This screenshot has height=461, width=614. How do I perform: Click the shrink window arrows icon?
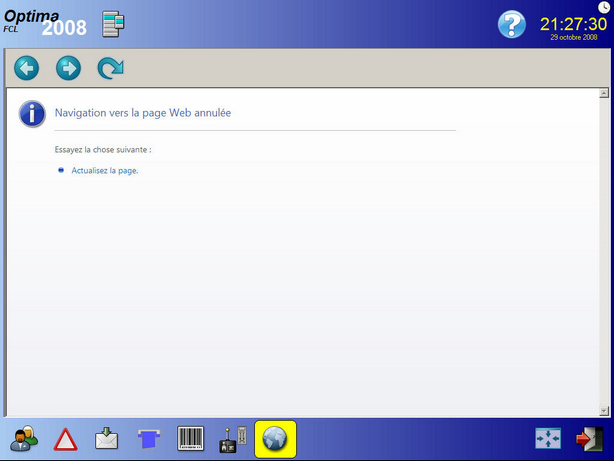tap(548, 438)
